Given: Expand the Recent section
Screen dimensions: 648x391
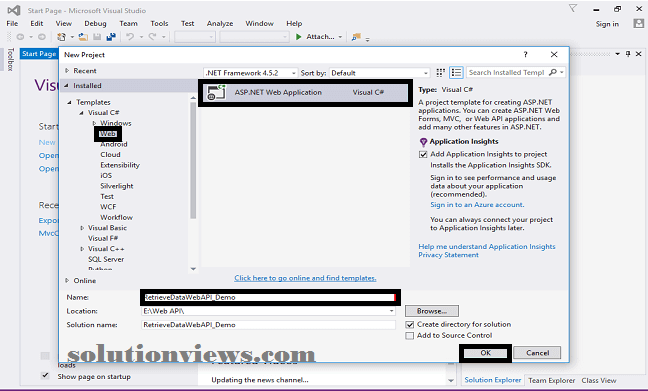Looking at the screenshot, I should point(67,71).
